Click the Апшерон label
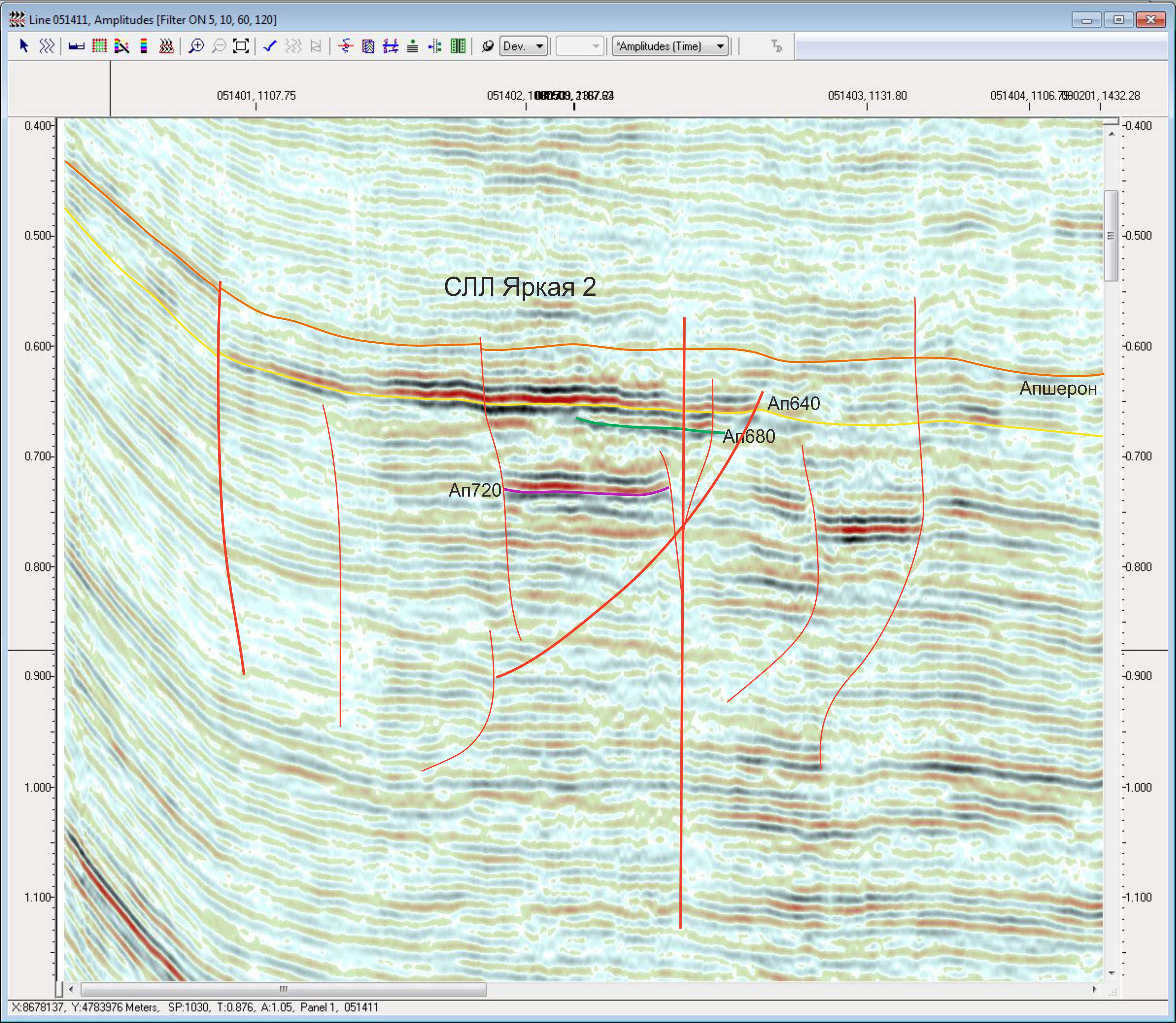Screen dimensions: 1176x1023 pyautogui.click(x=1058, y=388)
